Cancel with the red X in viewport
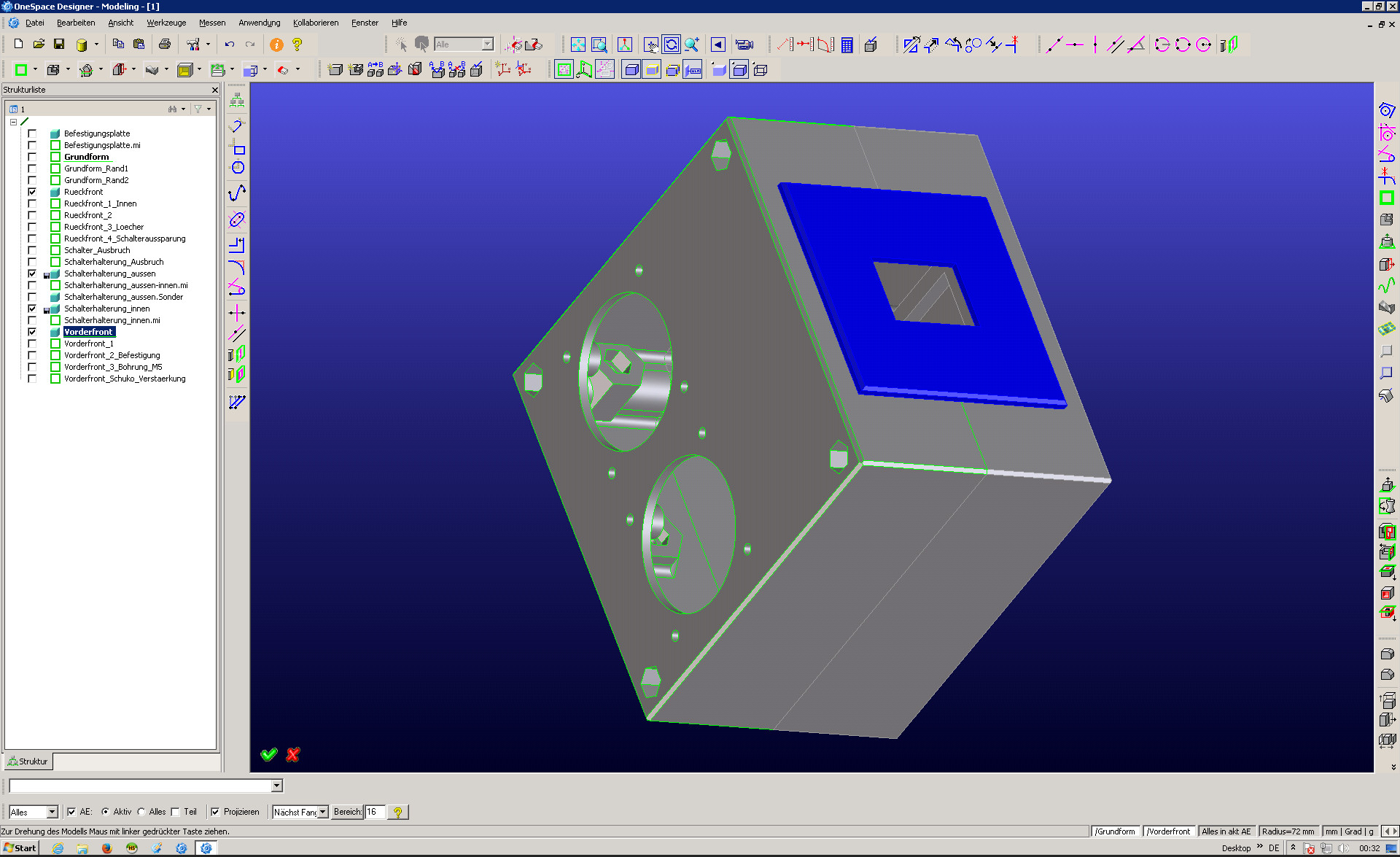This screenshot has height=857, width=1400. pos(293,754)
